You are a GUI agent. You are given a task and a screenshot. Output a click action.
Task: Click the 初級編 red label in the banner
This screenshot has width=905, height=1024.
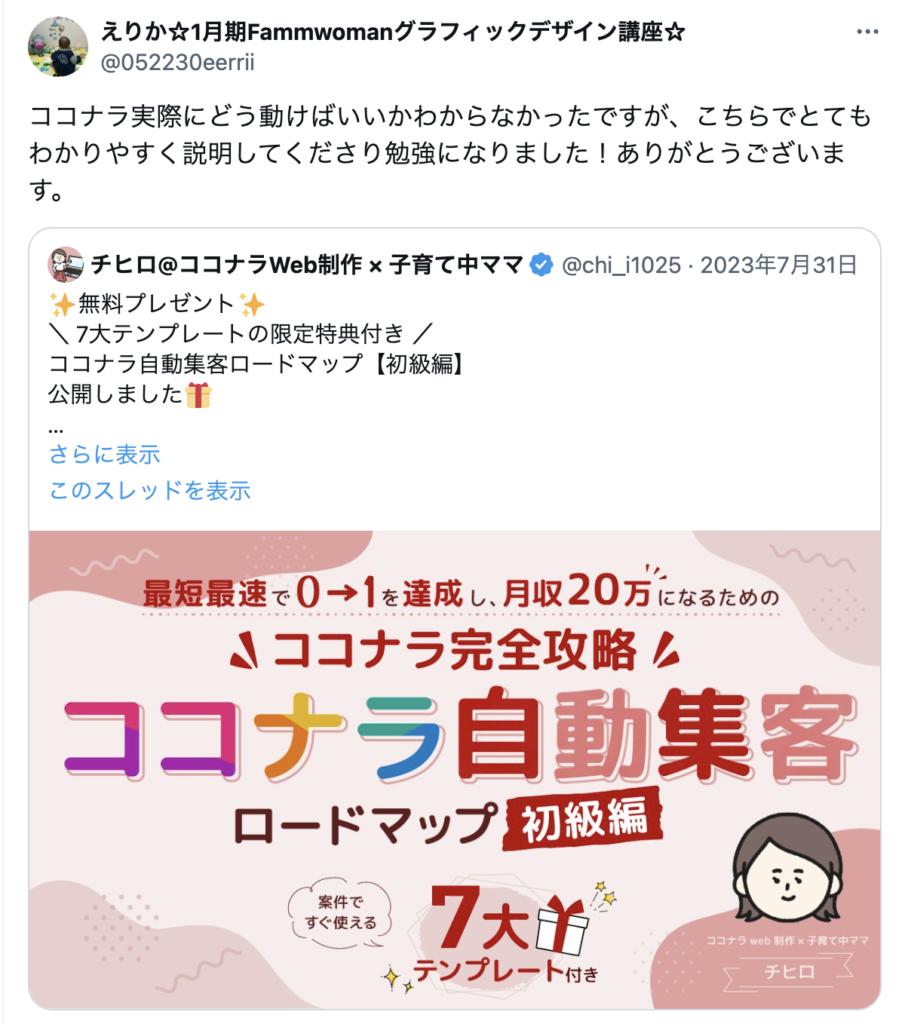583,819
